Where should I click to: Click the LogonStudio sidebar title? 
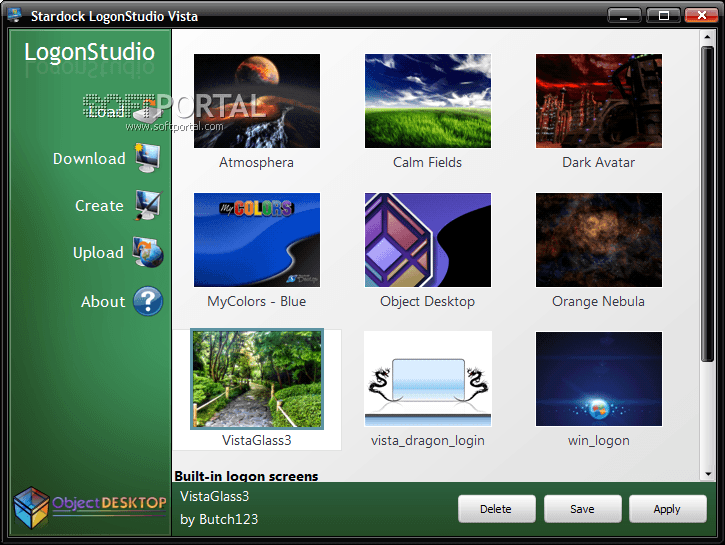click(x=89, y=52)
